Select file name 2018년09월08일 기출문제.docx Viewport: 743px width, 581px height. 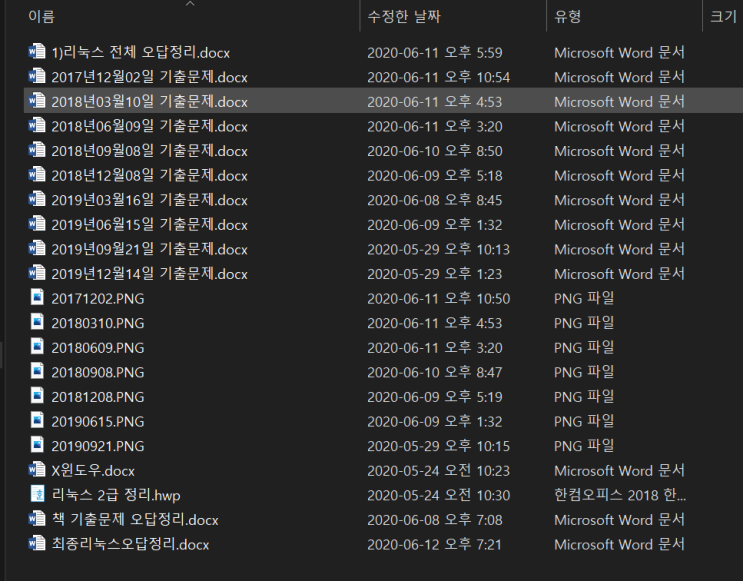point(149,151)
